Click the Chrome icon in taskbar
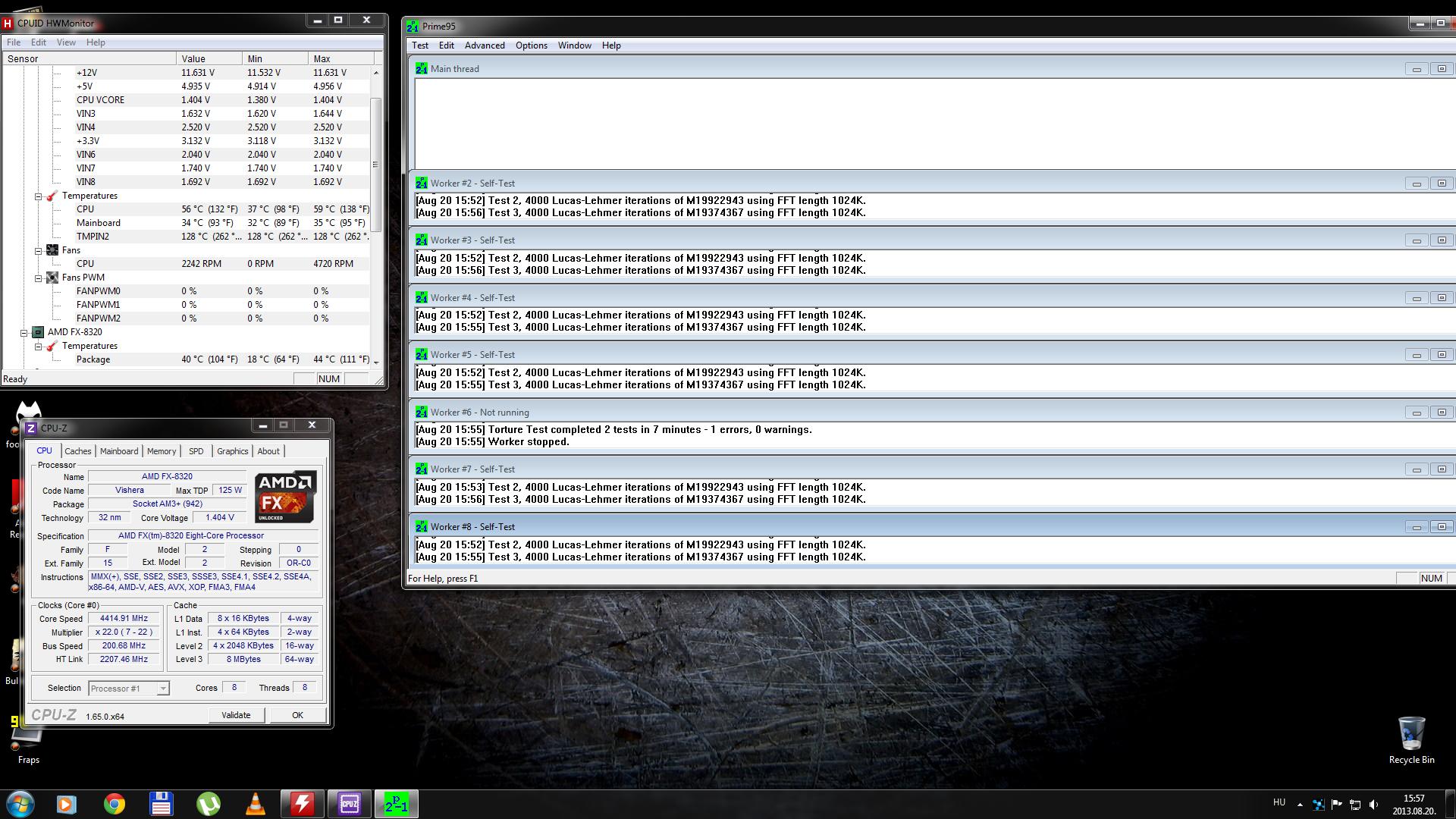The height and width of the screenshot is (819, 1456). [x=115, y=804]
